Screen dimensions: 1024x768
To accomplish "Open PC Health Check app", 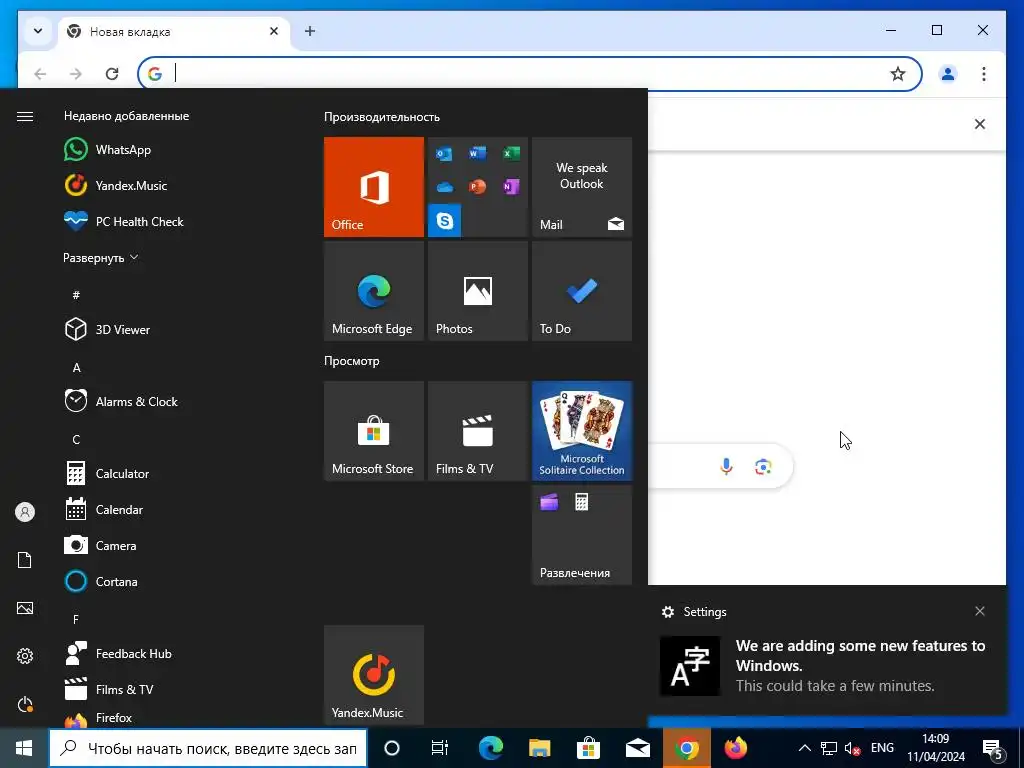I will [124, 221].
